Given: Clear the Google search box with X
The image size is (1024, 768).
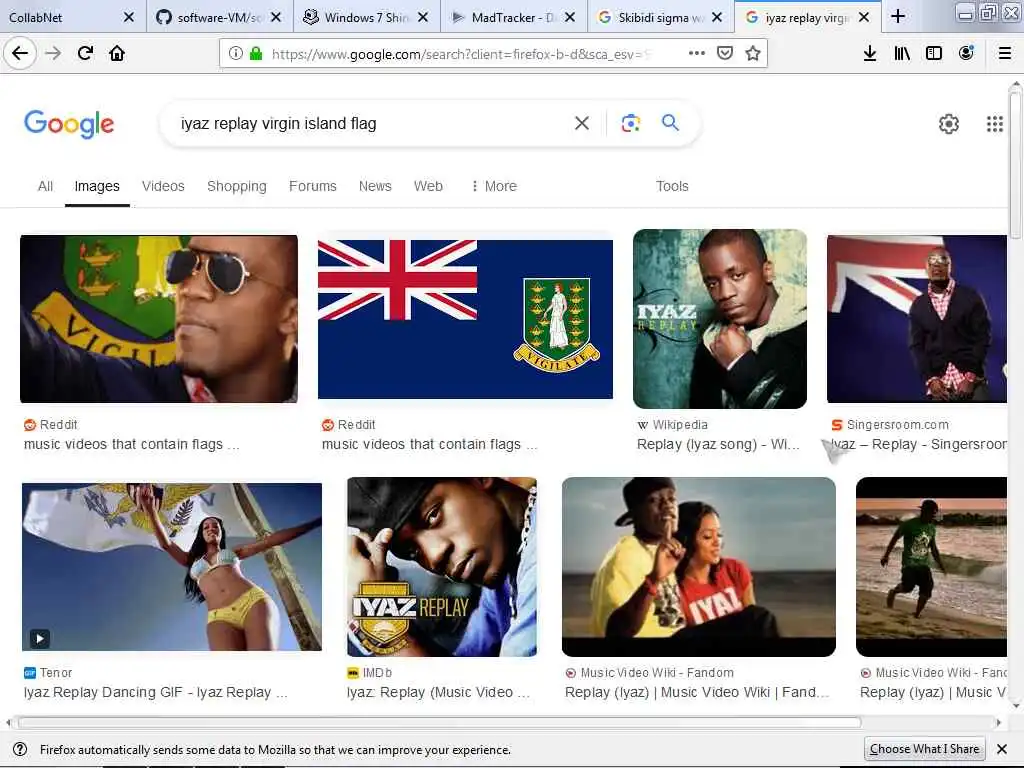Looking at the screenshot, I should (582, 123).
